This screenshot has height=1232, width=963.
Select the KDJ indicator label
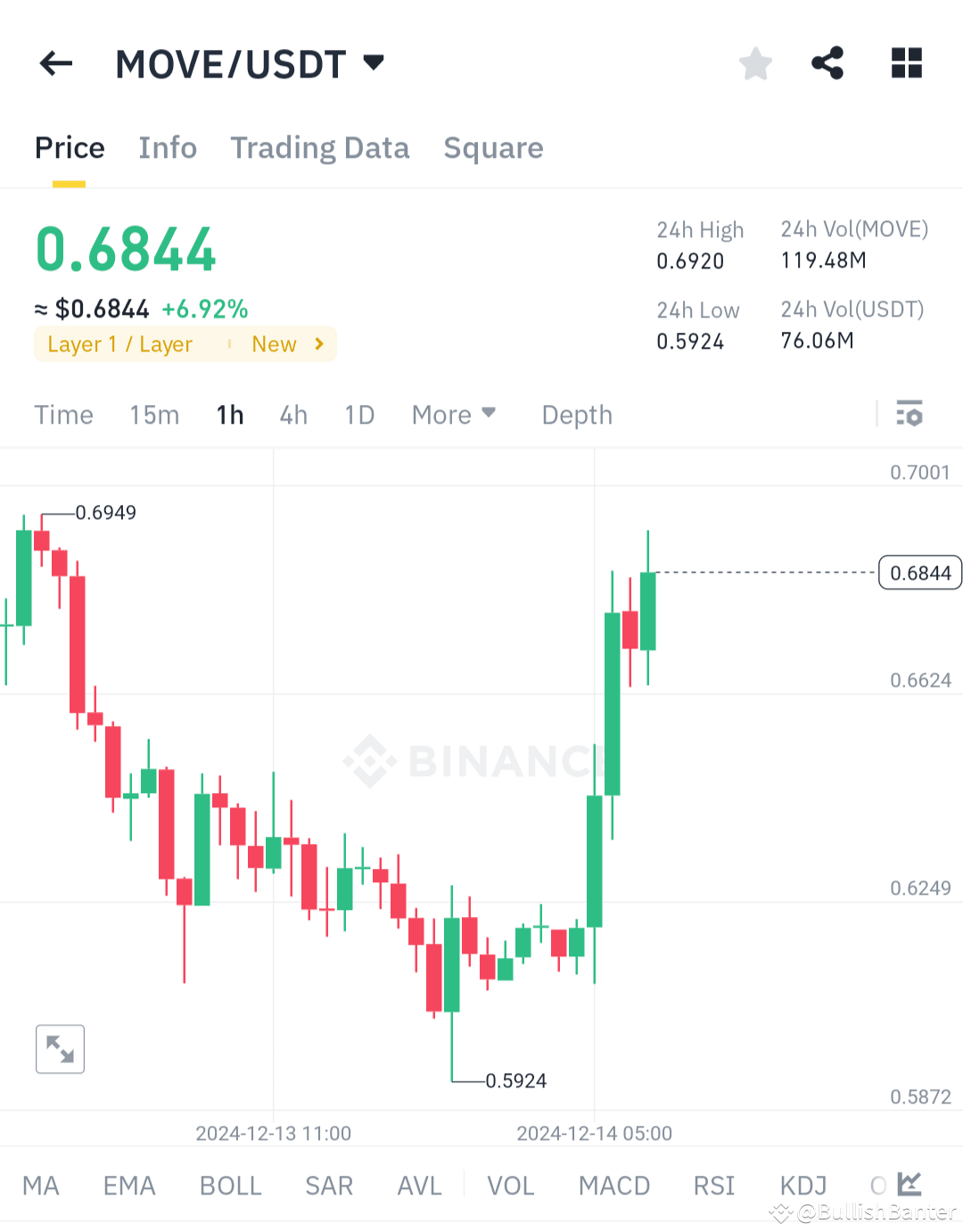[x=802, y=1185]
